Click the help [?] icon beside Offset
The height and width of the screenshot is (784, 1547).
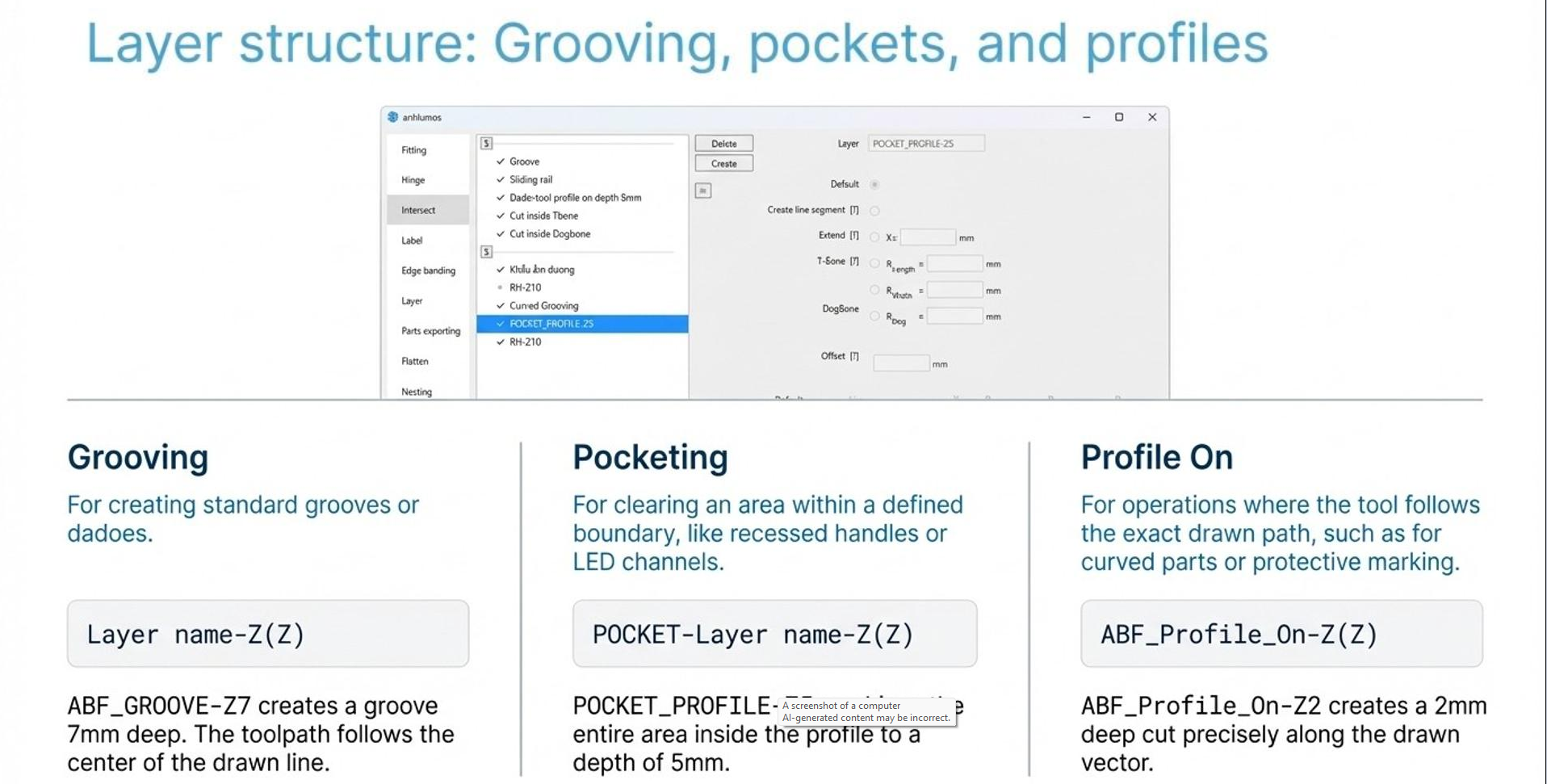pos(854,356)
